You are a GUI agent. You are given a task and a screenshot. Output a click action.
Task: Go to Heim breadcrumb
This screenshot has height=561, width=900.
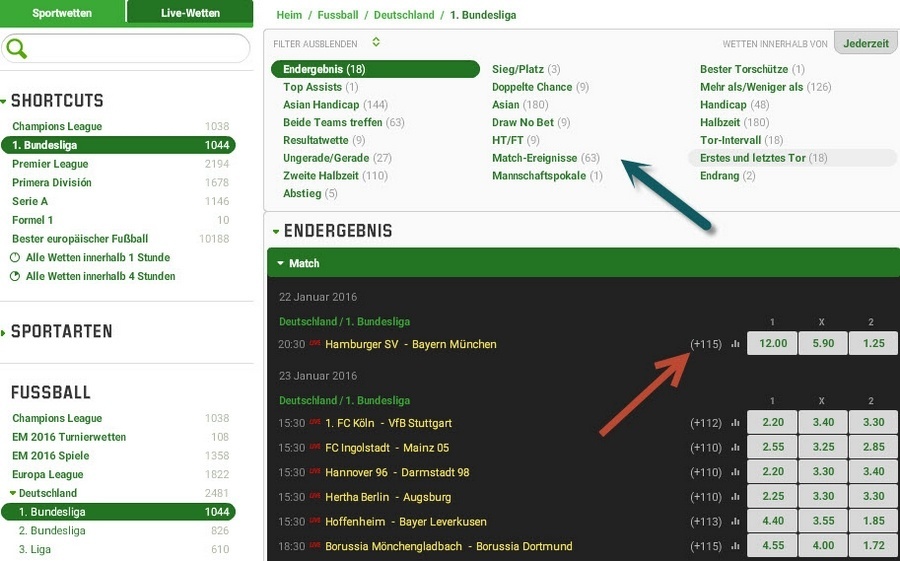[x=289, y=16]
